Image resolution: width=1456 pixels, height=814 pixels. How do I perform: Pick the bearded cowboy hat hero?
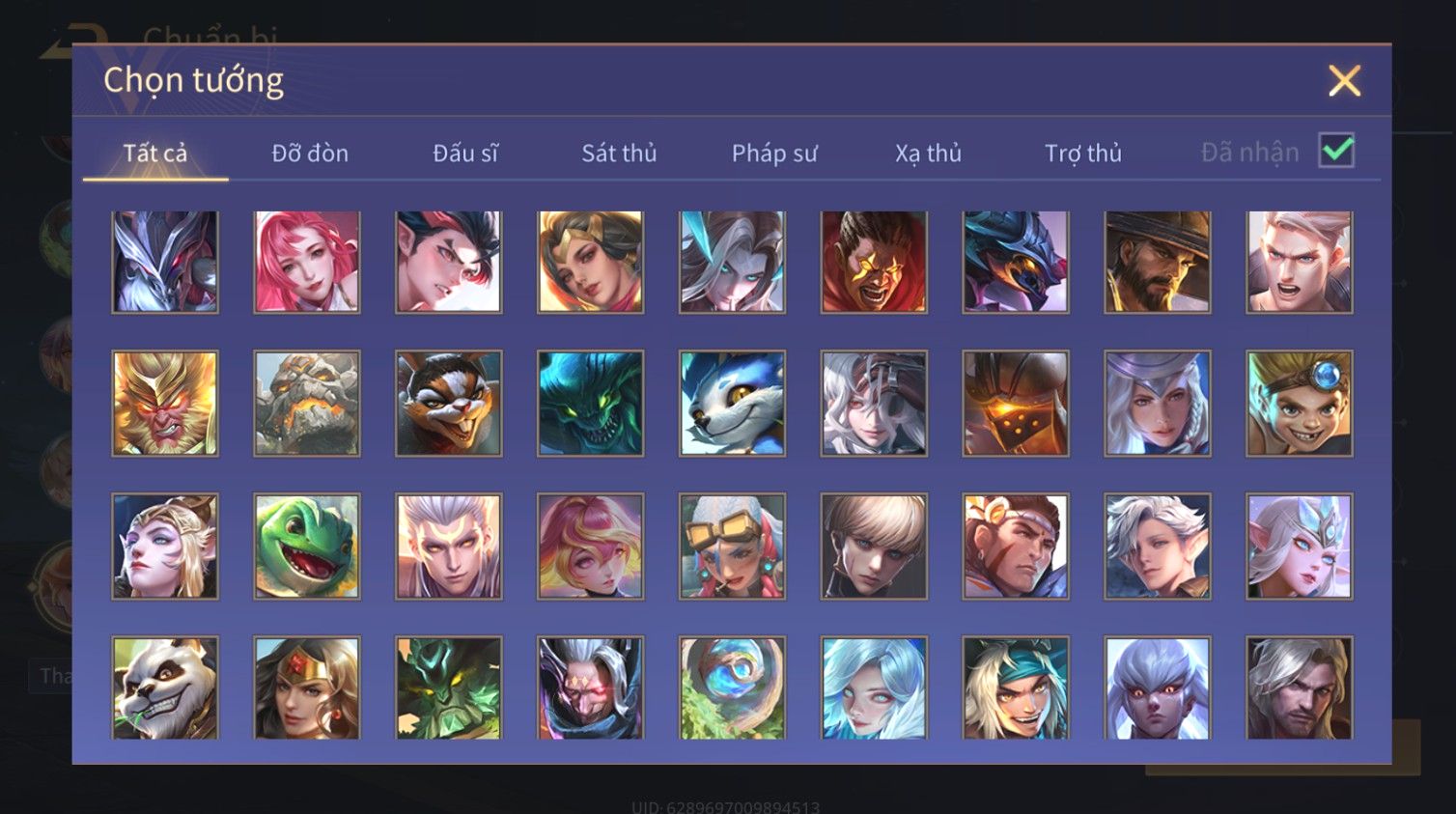coord(1157,262)
